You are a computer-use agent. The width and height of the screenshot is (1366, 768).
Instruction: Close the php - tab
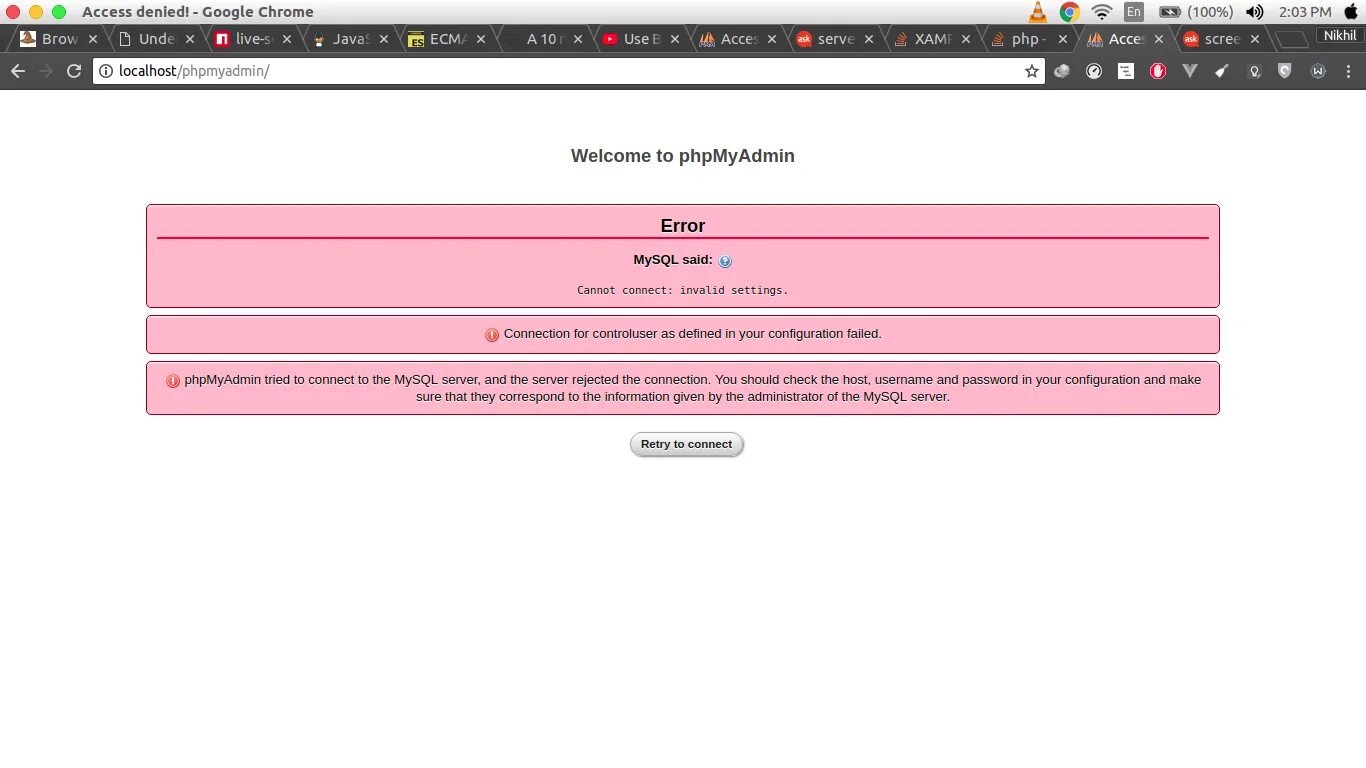pyautogui.click(x=1062, y=39)
